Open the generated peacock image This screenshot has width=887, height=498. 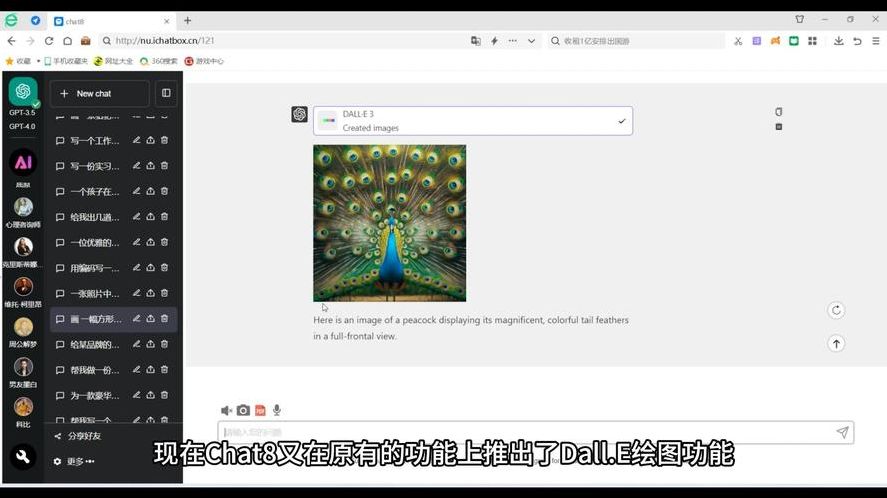pyautogui.click(x=390, y=223)
